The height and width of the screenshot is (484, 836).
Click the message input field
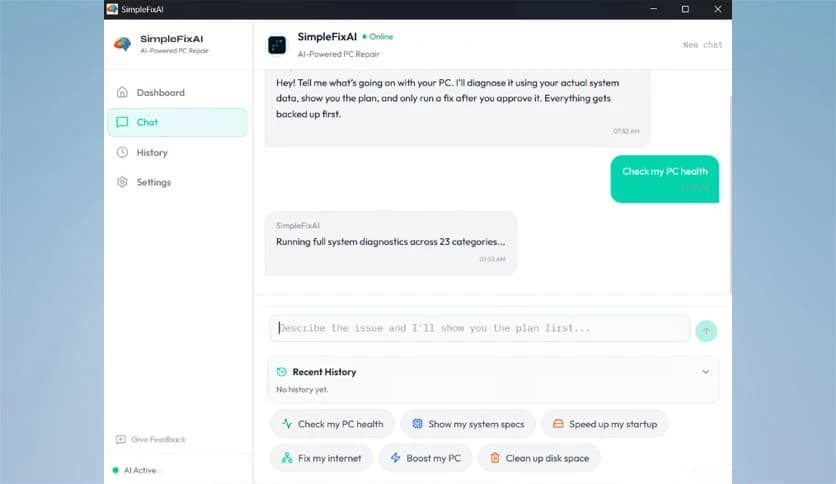[x=479, y=328]
